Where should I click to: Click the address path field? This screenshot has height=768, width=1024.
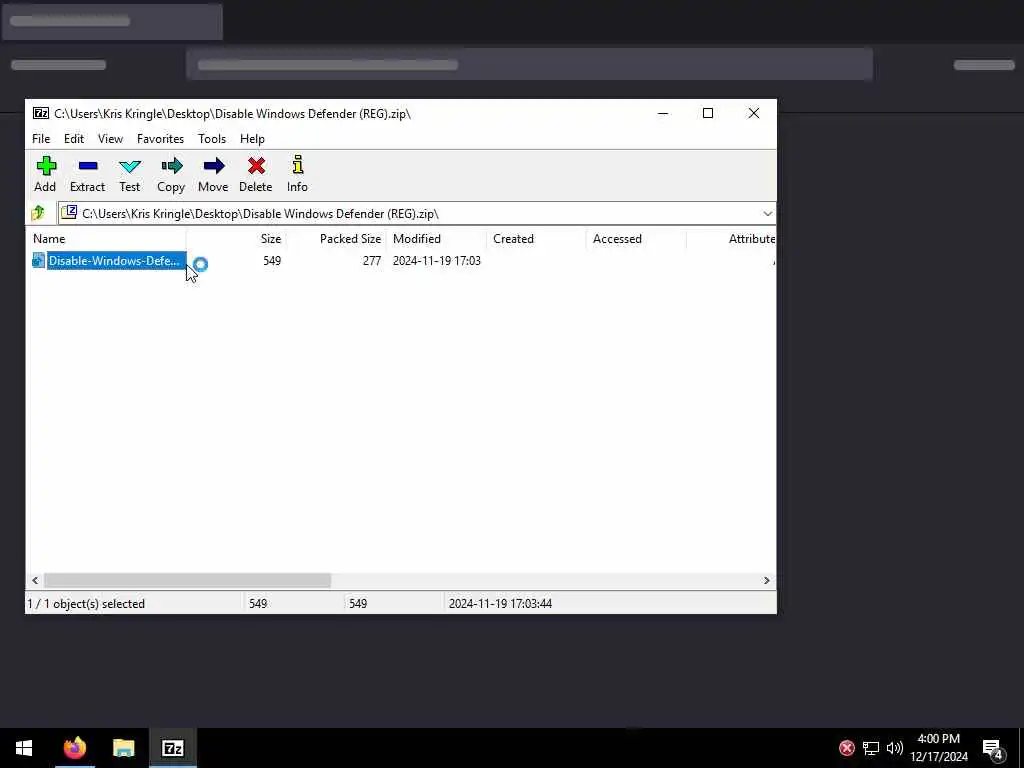coord(415,214)
